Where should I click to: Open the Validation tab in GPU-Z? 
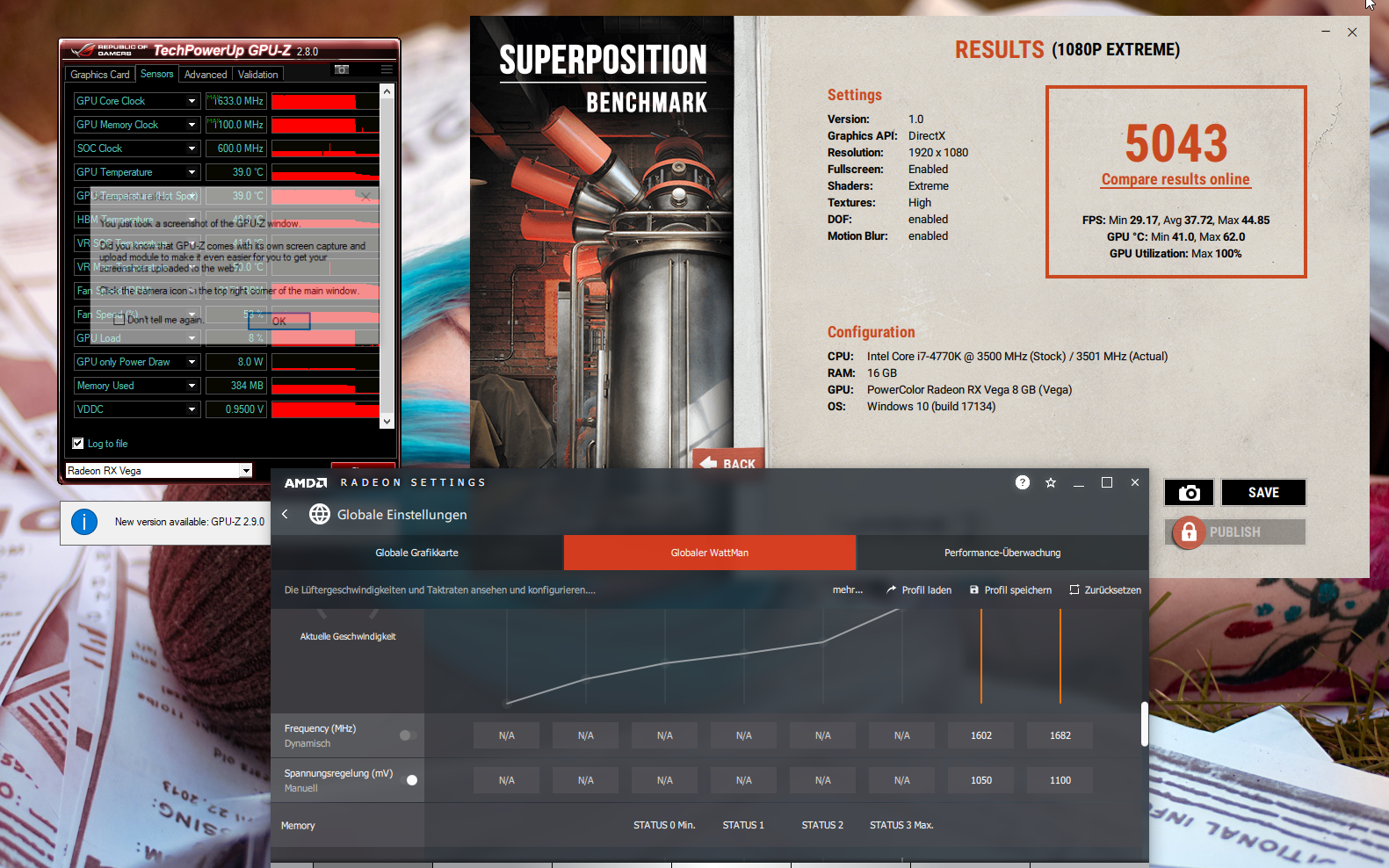[258, 75]
